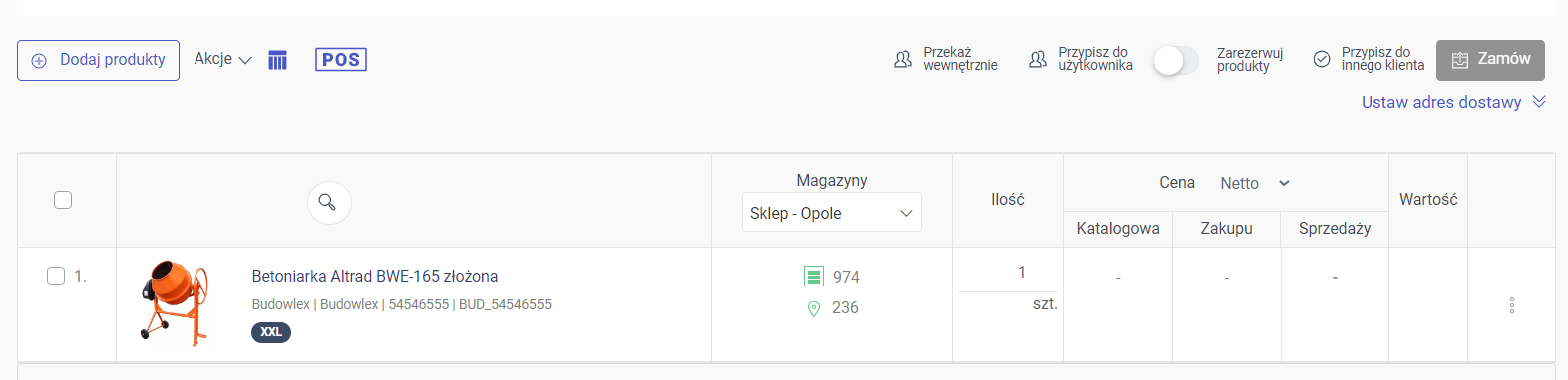Viewport: 1568px width, 380px height.
Task: Click the Dodaj produkty button
Action: tap(98, 60)
